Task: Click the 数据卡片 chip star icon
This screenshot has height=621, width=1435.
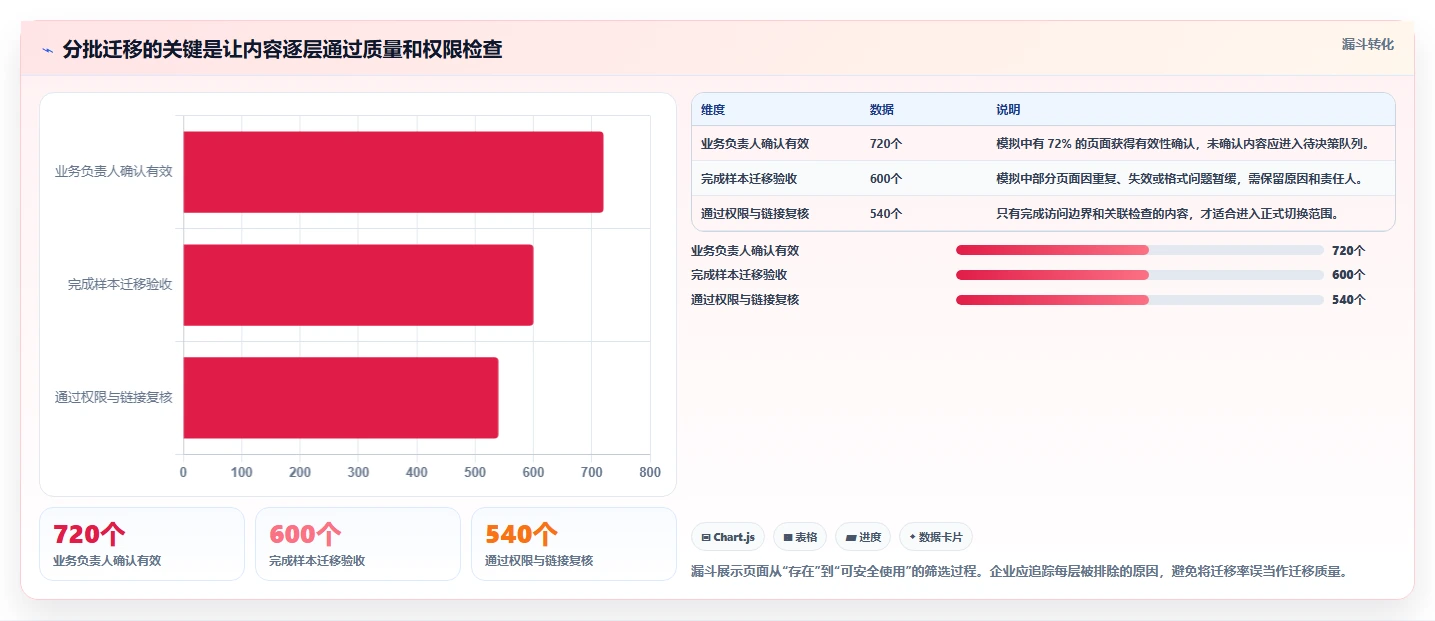Action: [912, 537]
